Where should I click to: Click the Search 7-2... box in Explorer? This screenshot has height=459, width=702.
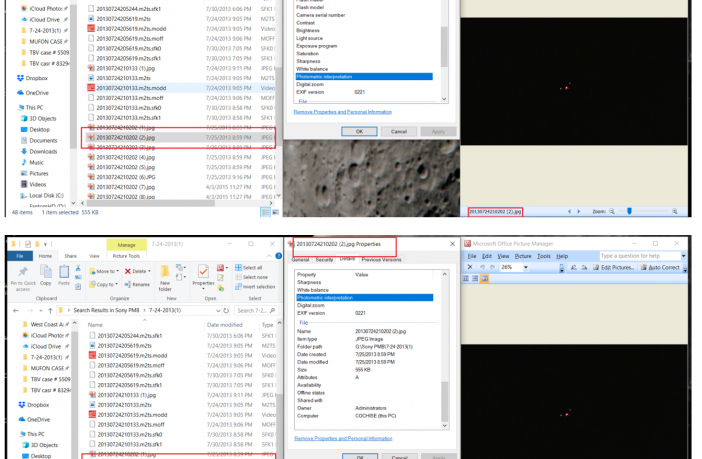pos(256,310)
